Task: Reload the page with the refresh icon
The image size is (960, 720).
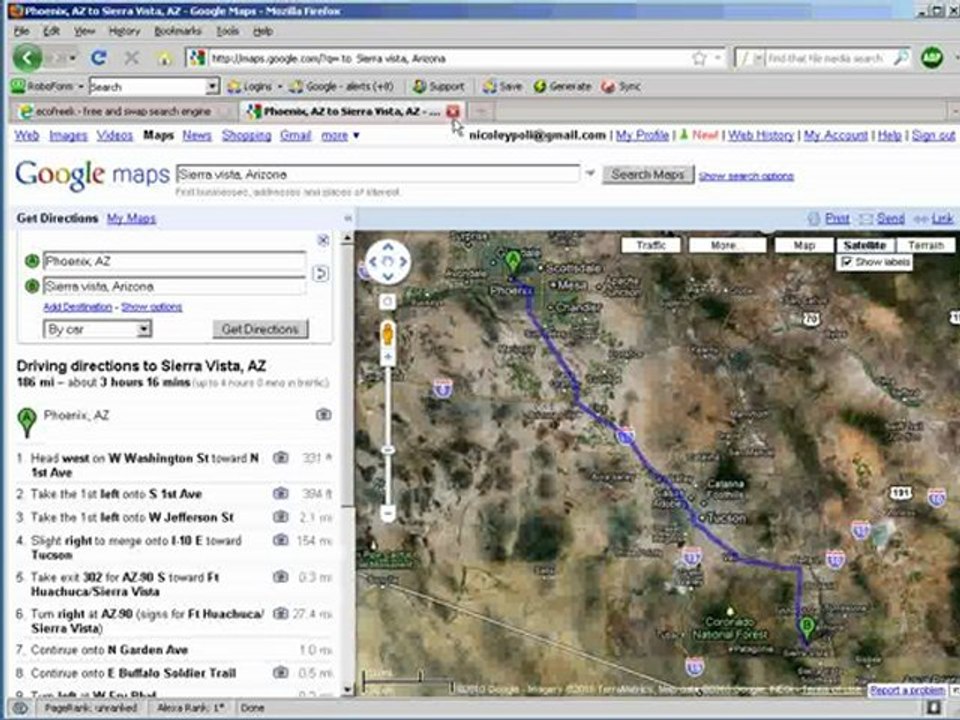Action: (99, 58)
